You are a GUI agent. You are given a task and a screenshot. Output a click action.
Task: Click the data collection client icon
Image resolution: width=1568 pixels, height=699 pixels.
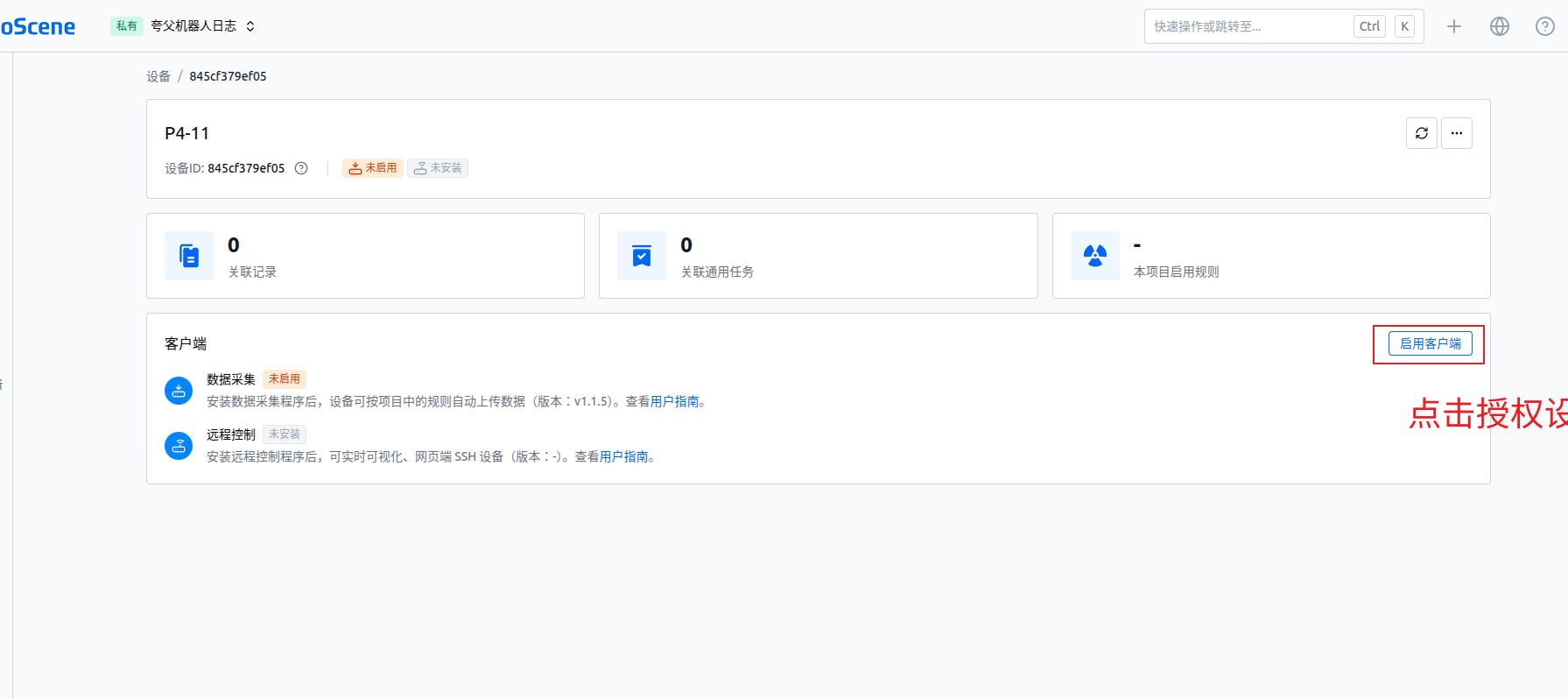(x=179, y=391)
